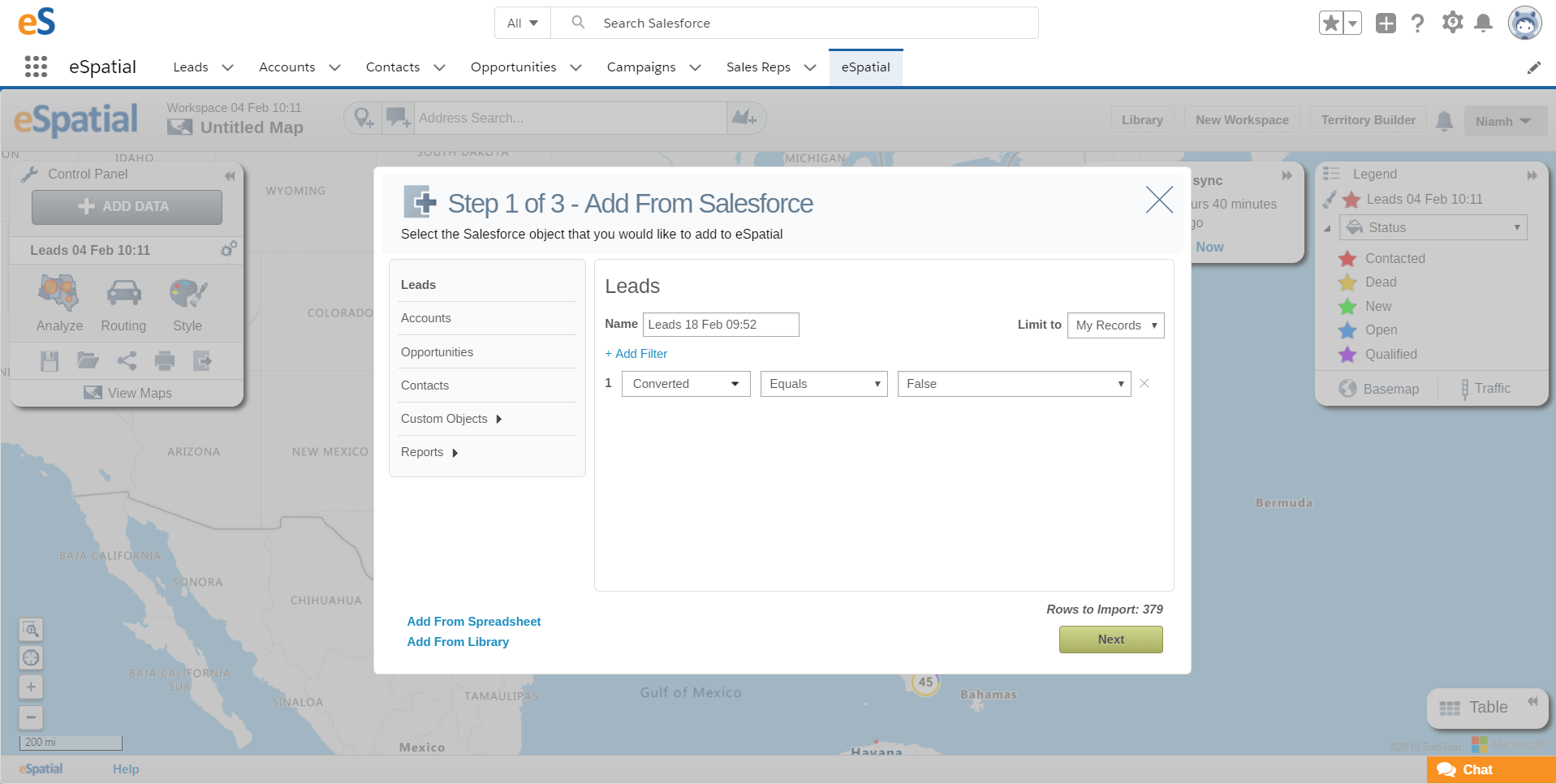
Task: Expand the Opportunities tab dropdown chevron
Action: 576,67
